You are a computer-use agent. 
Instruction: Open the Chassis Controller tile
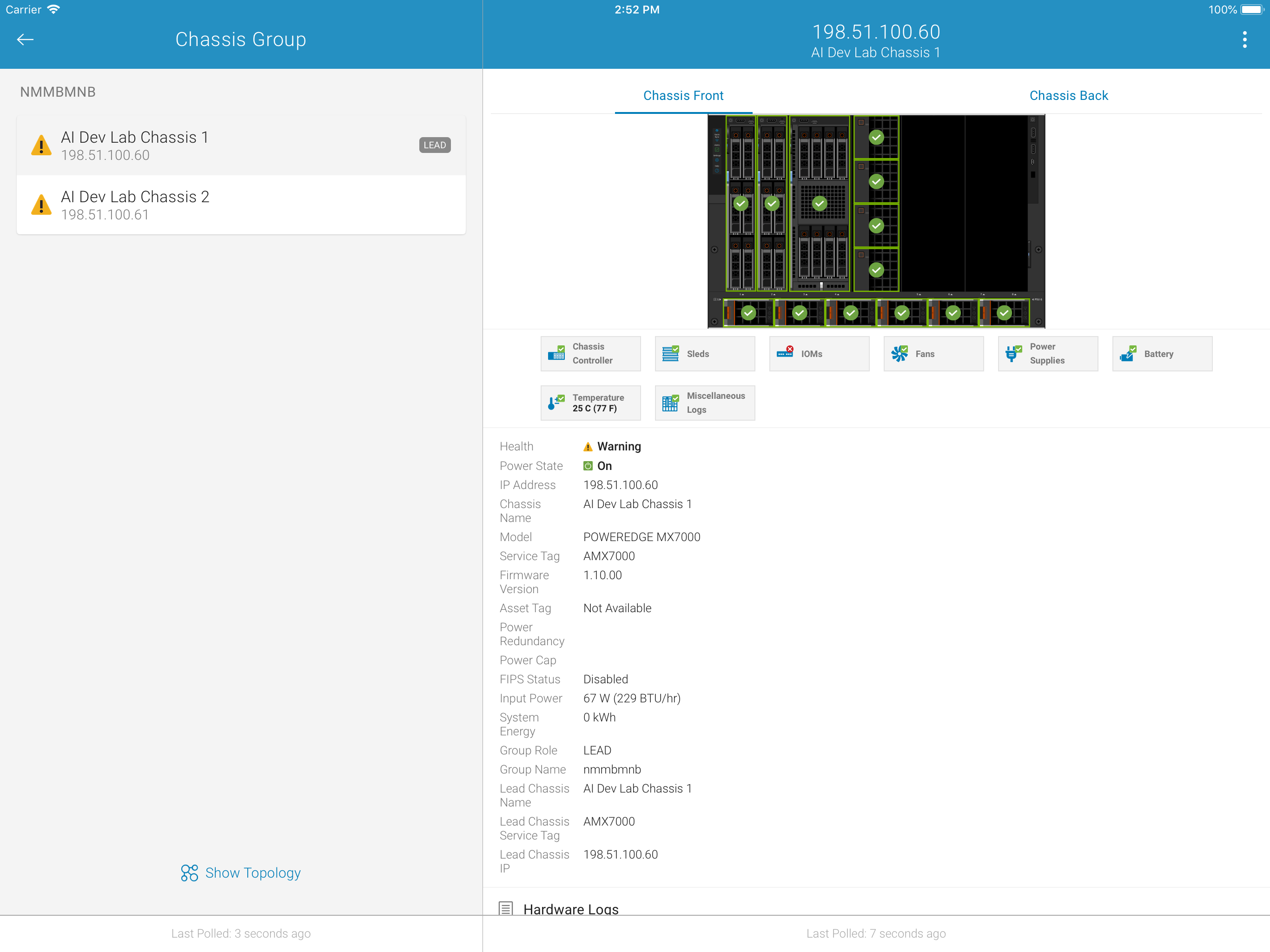[x=590, y=354]
